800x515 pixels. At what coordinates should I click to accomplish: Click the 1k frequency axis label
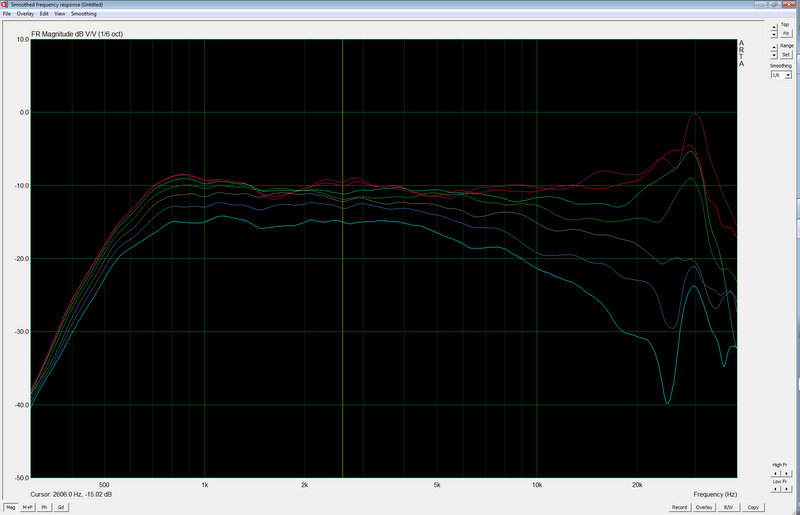tap(205, 485)
